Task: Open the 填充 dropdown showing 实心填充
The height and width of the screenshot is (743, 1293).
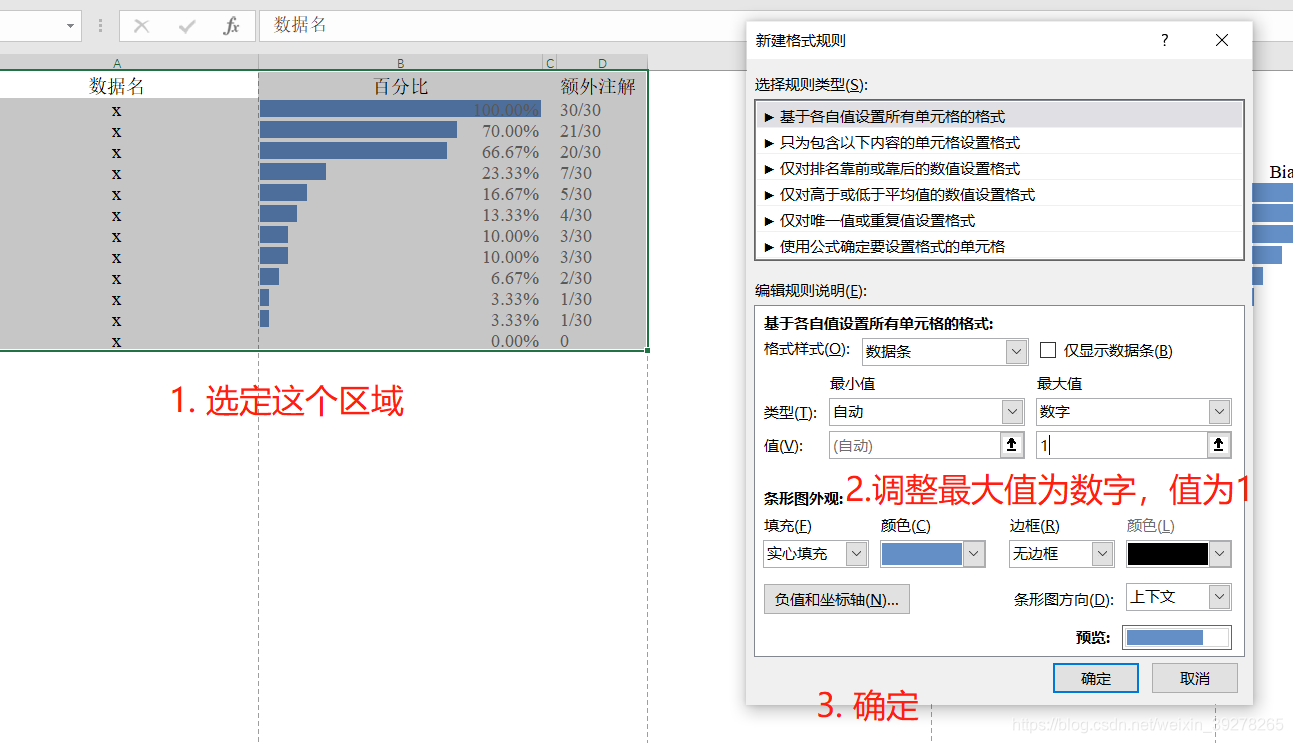Action: [856, 553]
